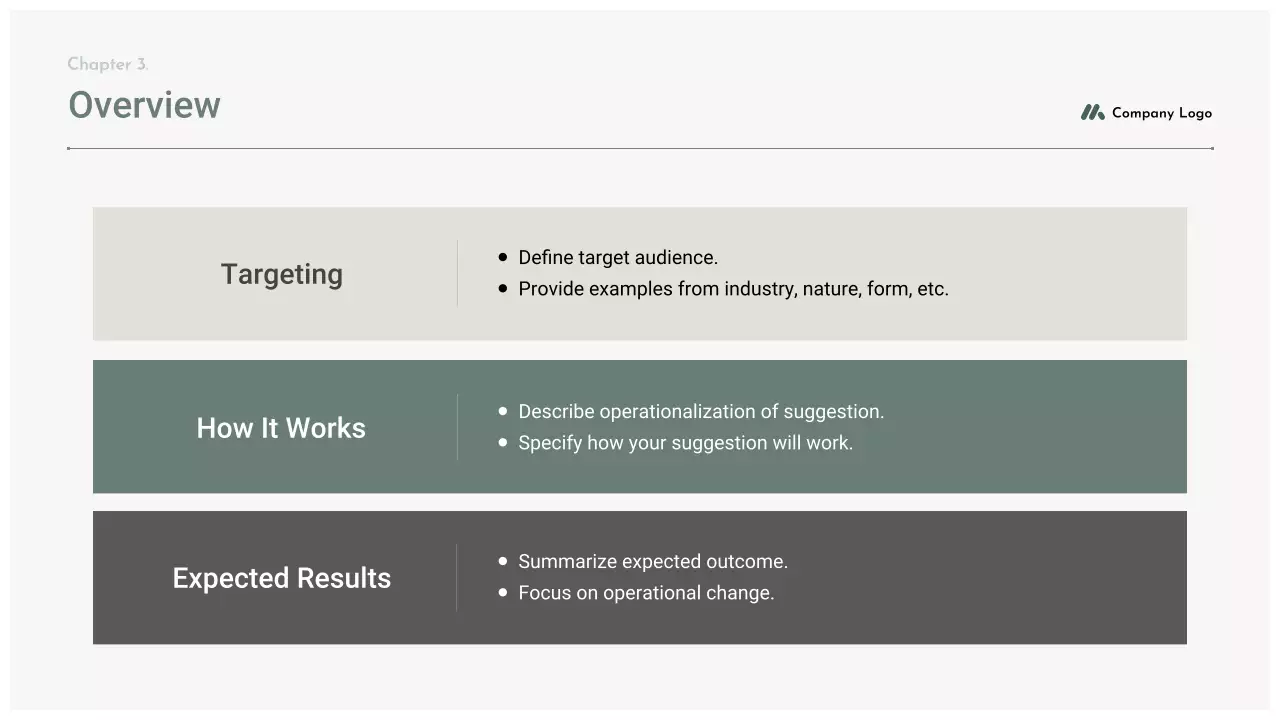Click "Focus on operational change." bullet text
Image resolution: width=1280 pixels, height=720 pixels.
646,593
